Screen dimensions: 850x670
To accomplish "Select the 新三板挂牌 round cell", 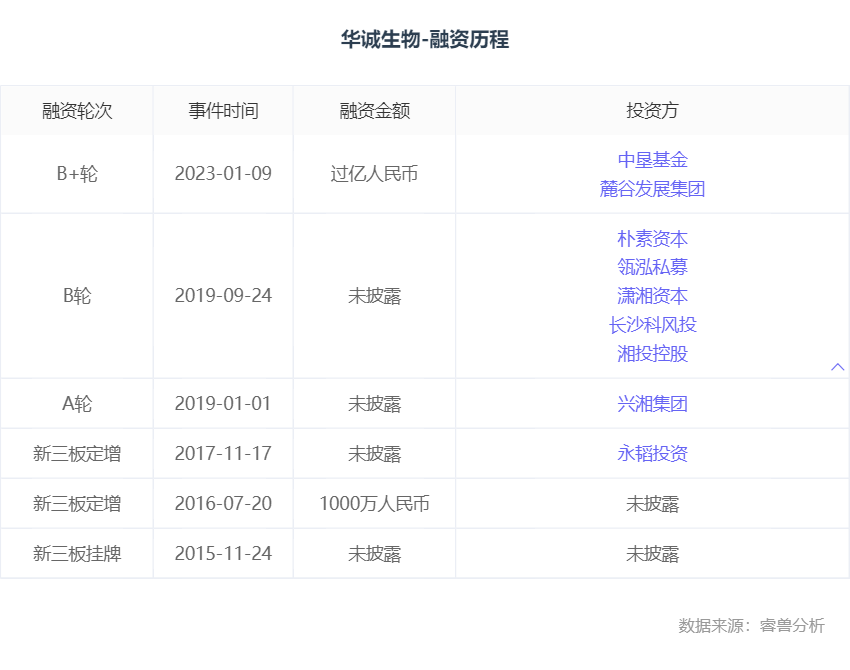I will pos(77,553).
